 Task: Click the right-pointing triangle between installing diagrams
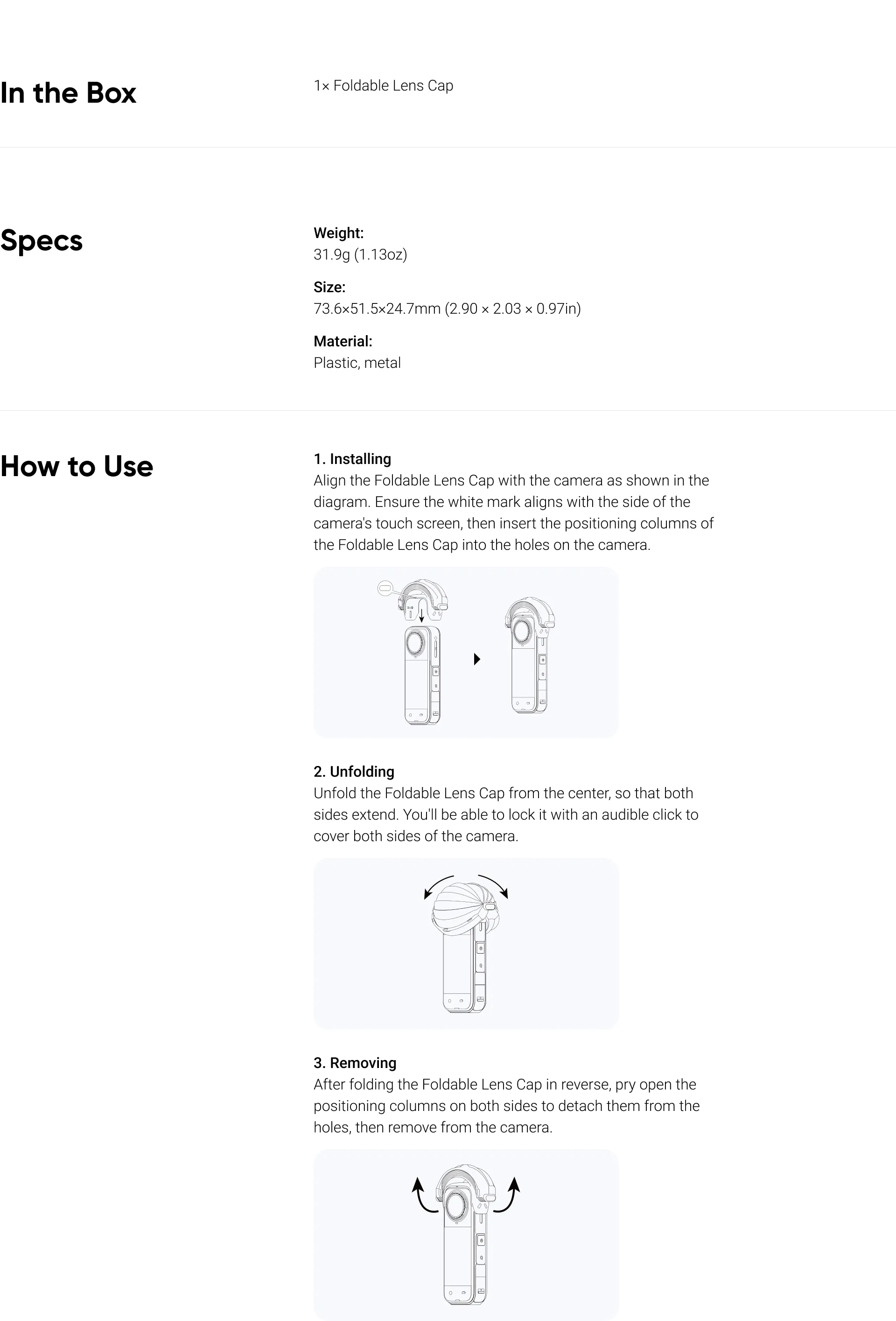coord(477,660)
